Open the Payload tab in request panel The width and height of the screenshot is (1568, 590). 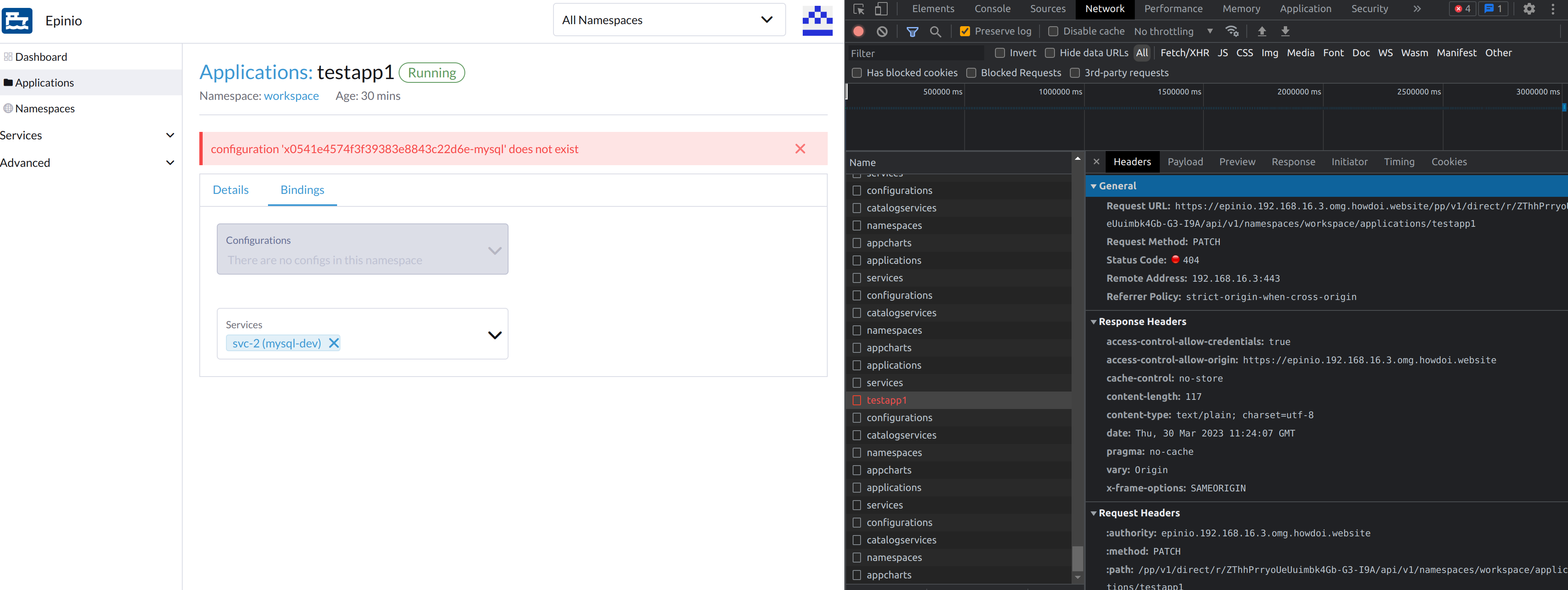coord(1184,162)
